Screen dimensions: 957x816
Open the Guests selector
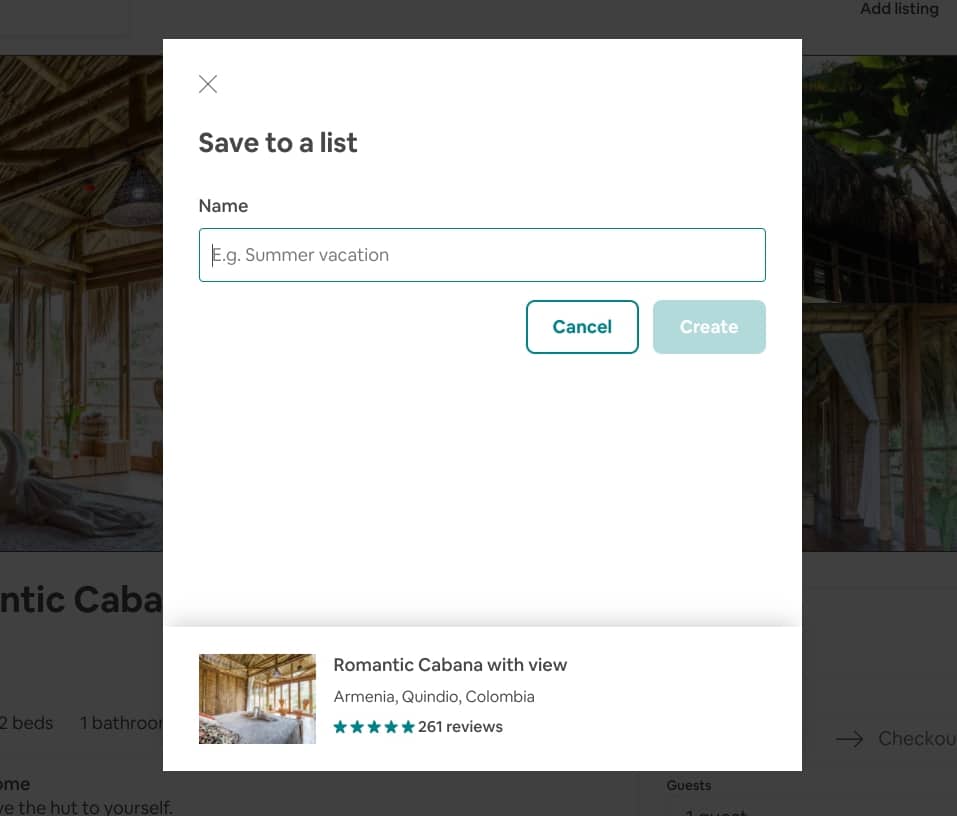689,786
